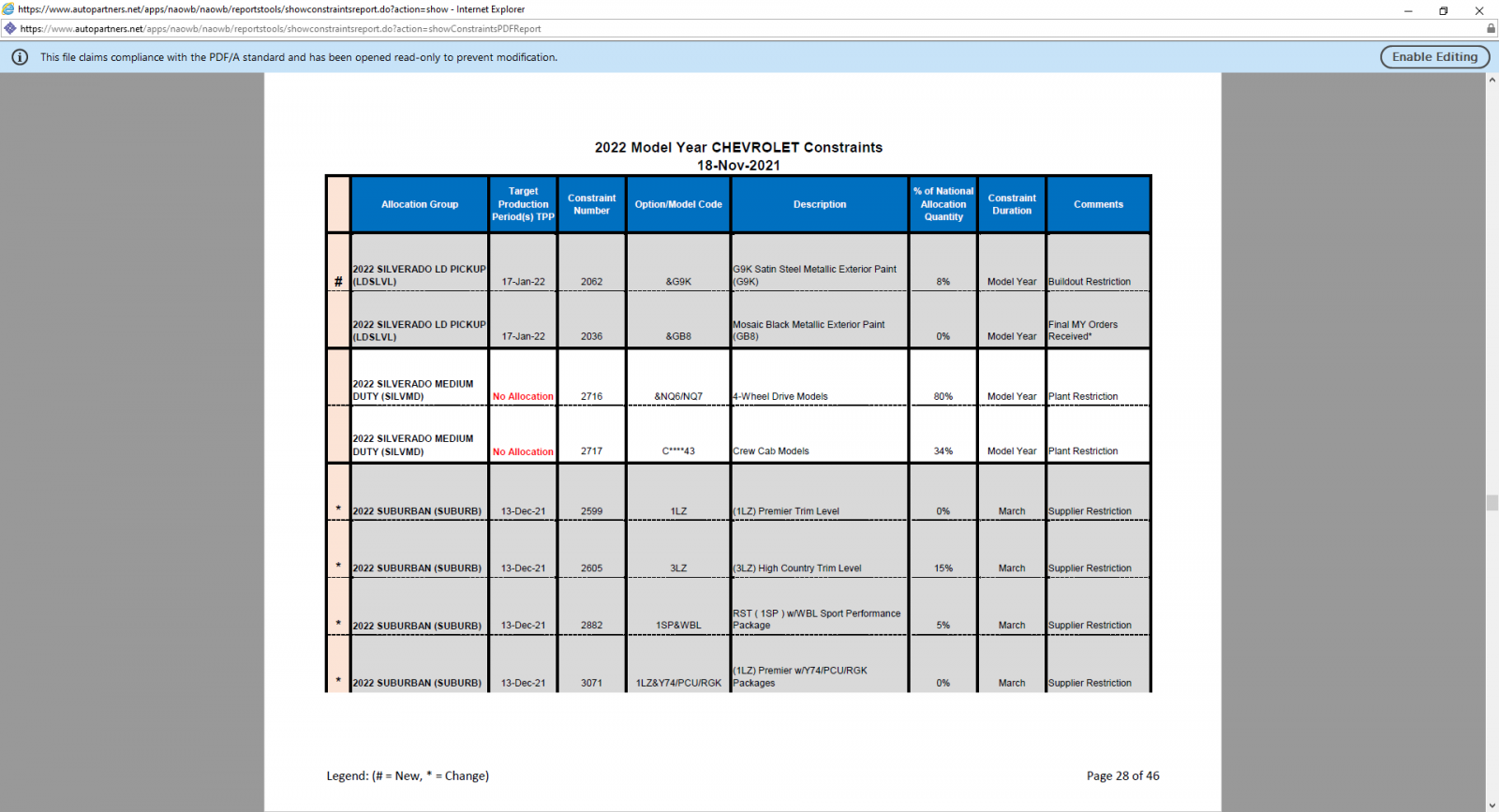Click constraint number 2605
This screenshot has width=1499, height=812.
point(591,568)
